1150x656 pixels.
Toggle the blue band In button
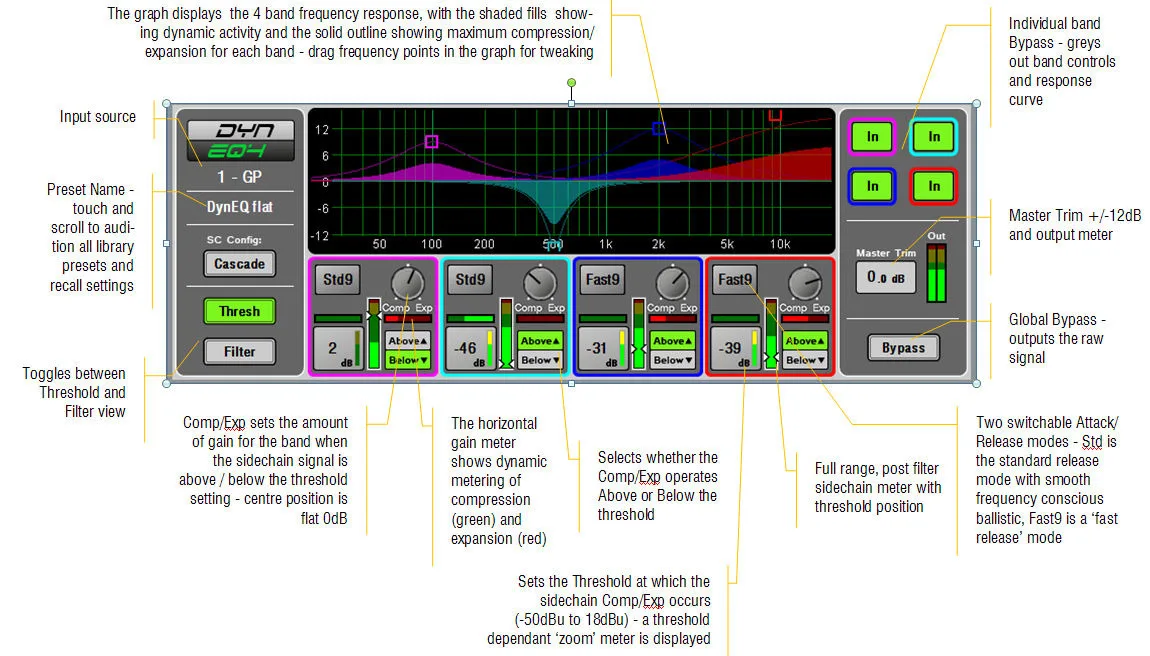point(872,186)
